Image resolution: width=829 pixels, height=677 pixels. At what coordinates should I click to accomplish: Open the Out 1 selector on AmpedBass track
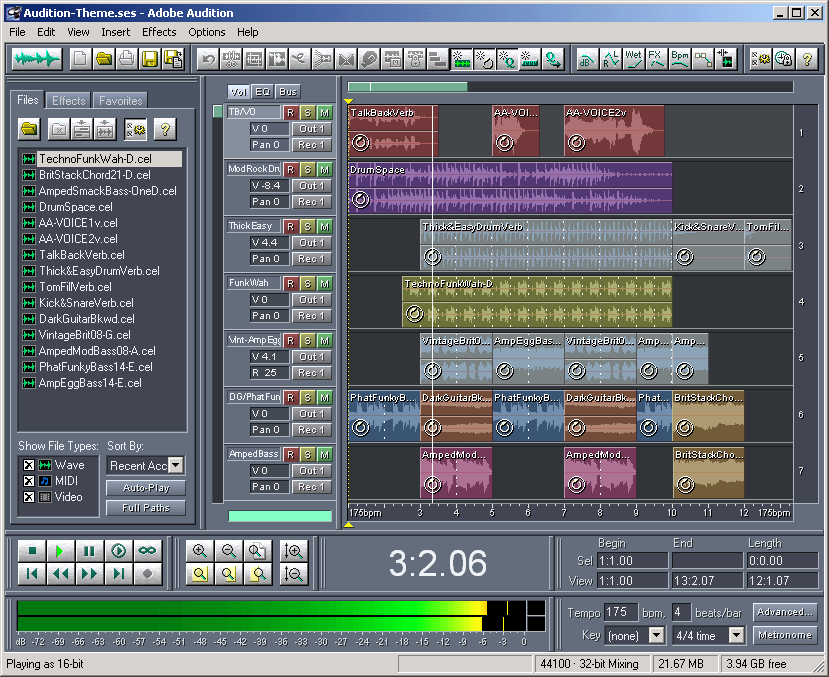coord(312,471)
